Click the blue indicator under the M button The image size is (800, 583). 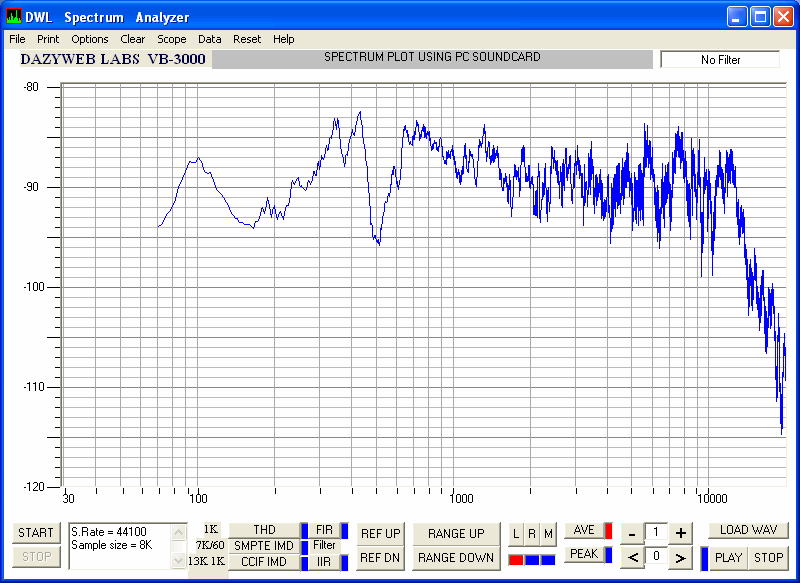[548, 560]
